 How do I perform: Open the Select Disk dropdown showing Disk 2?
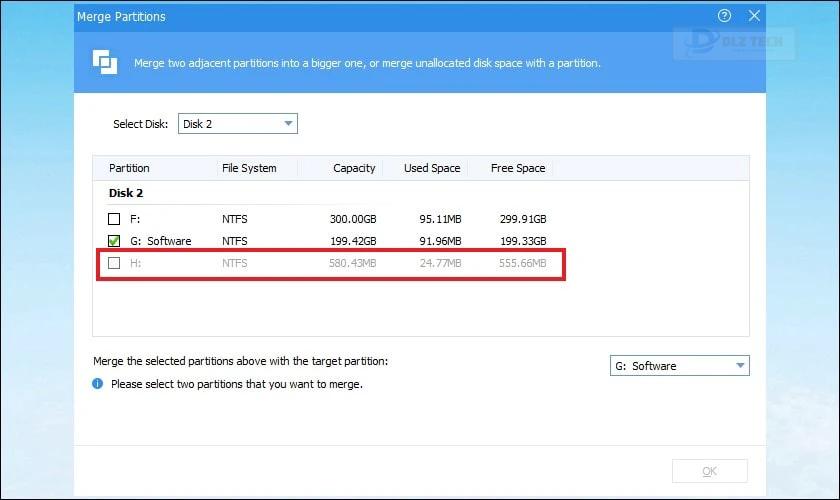coord(238,124)
